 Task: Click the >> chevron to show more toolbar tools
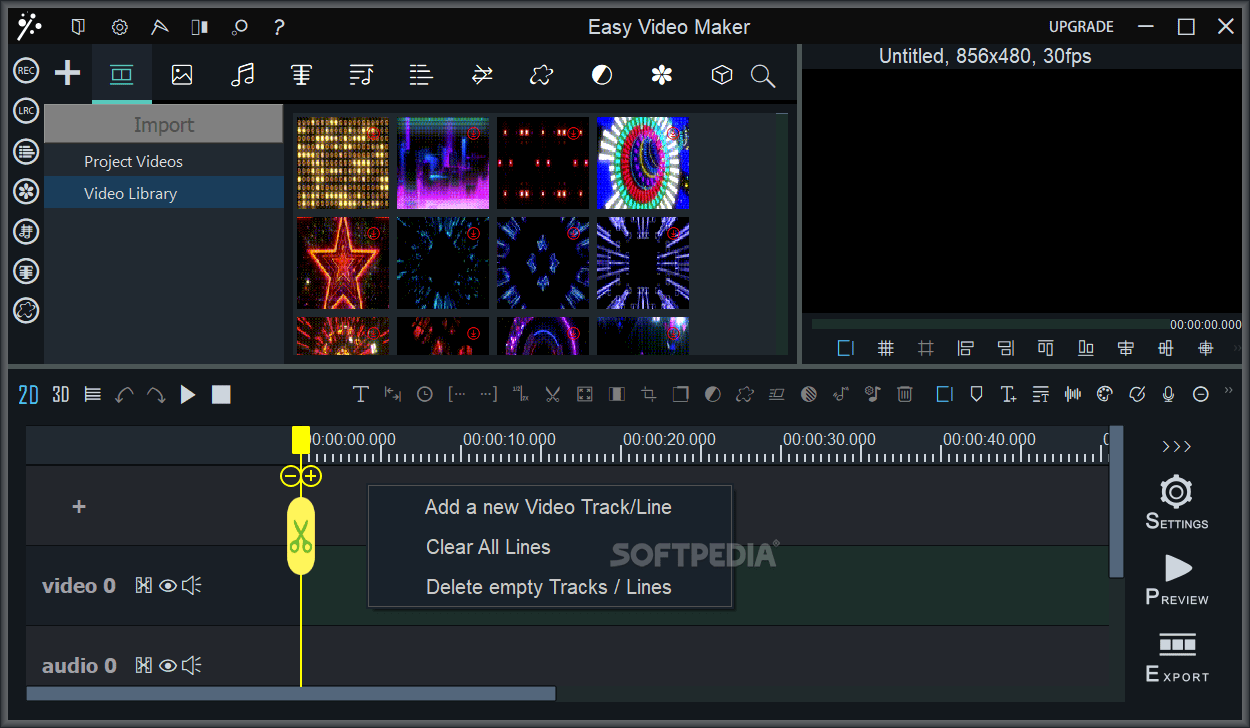1228,390
